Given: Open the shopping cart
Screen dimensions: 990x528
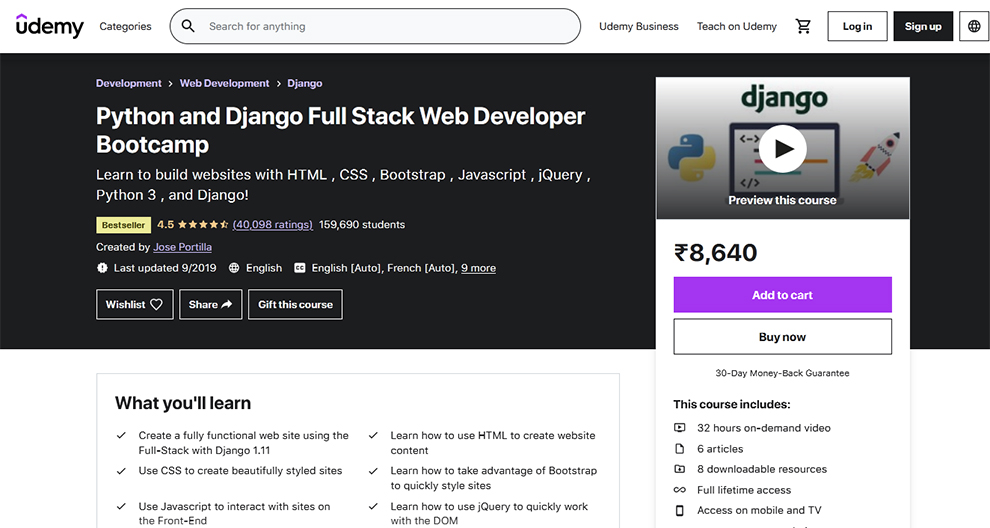Looking at the screenshot, I should point(803,26).
